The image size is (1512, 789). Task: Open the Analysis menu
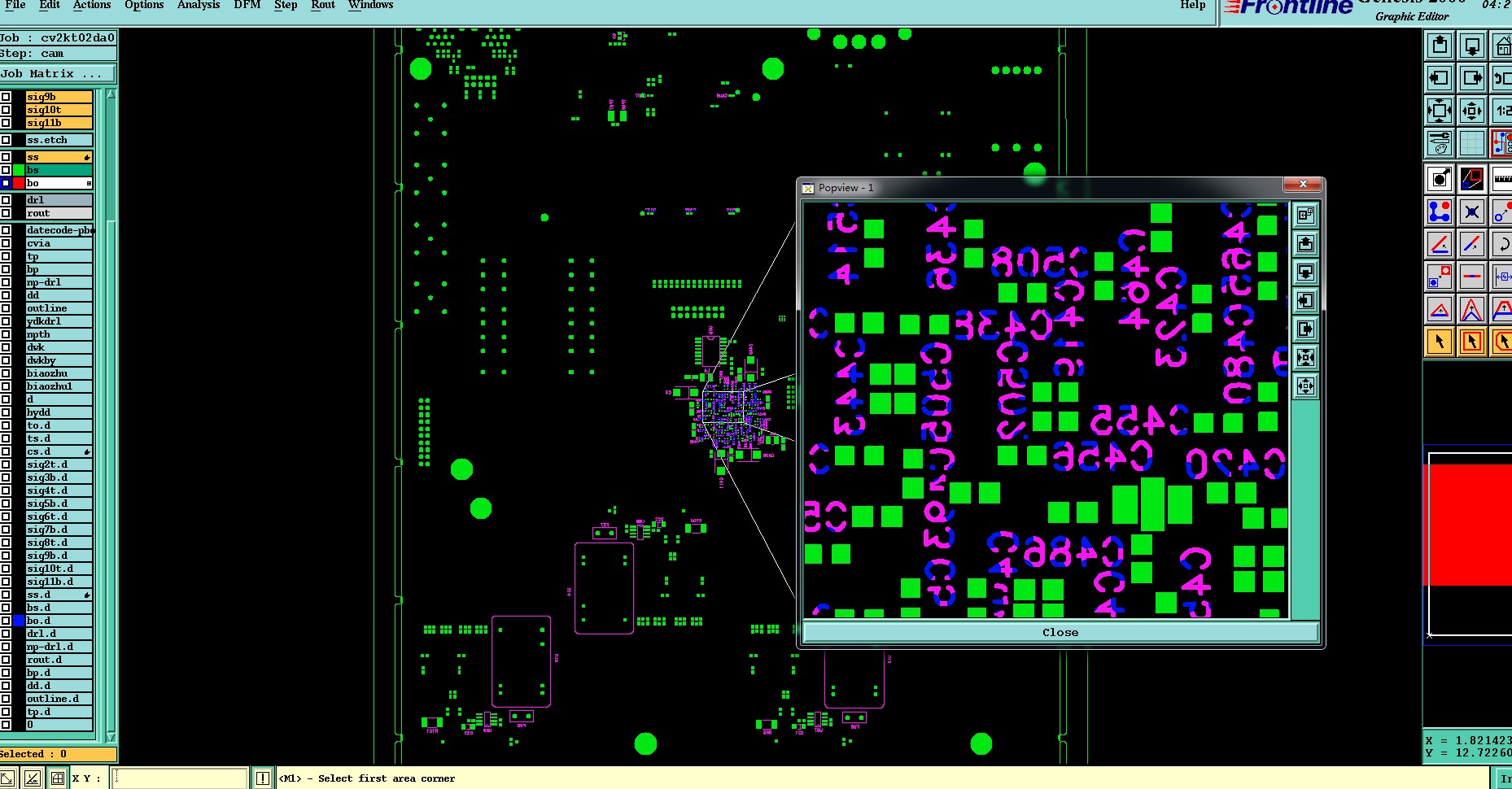[199, 5]
